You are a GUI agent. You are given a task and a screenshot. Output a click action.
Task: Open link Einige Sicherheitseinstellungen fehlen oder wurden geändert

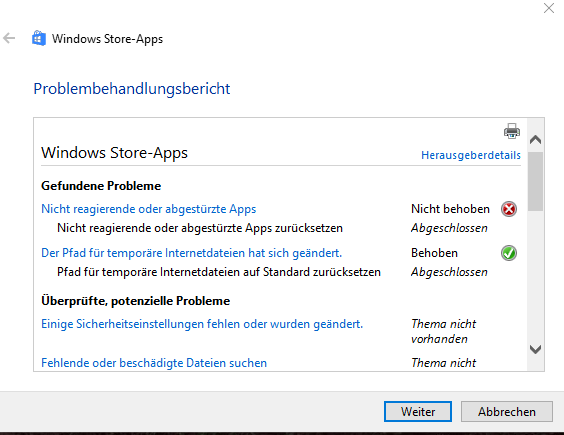[202, 324]
